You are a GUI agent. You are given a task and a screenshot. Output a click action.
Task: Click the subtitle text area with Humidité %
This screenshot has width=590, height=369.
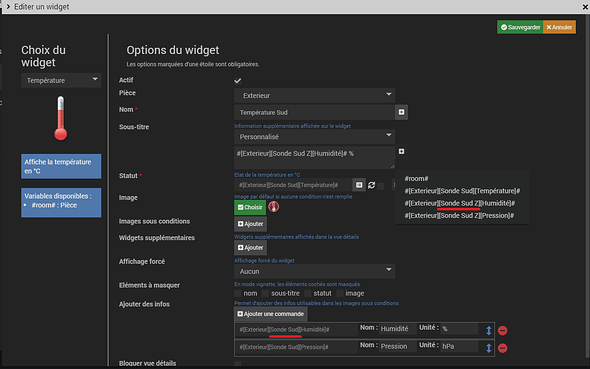(314, 157)
